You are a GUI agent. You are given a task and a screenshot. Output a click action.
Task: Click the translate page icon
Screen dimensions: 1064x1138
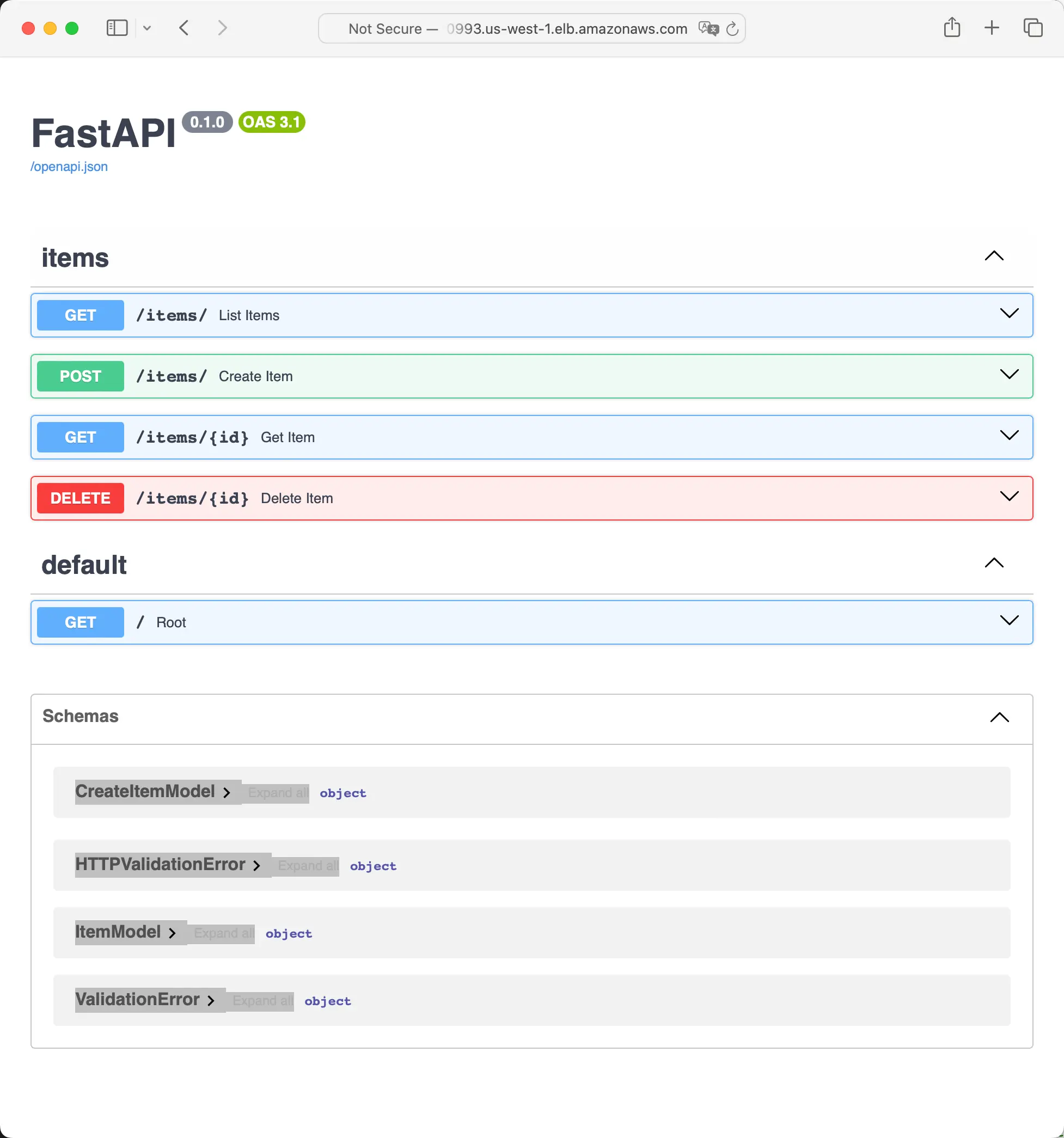pyautogui.click(x=708, y=29)
